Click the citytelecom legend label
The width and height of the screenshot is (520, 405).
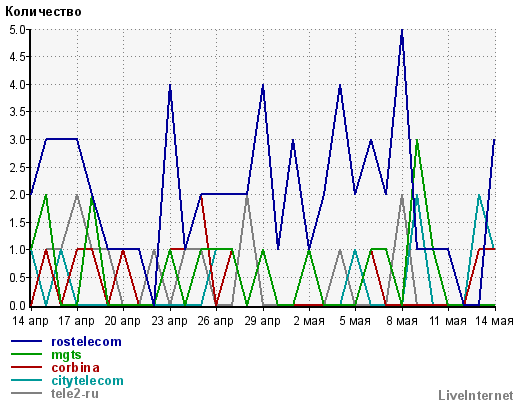(x=87, y=381)
